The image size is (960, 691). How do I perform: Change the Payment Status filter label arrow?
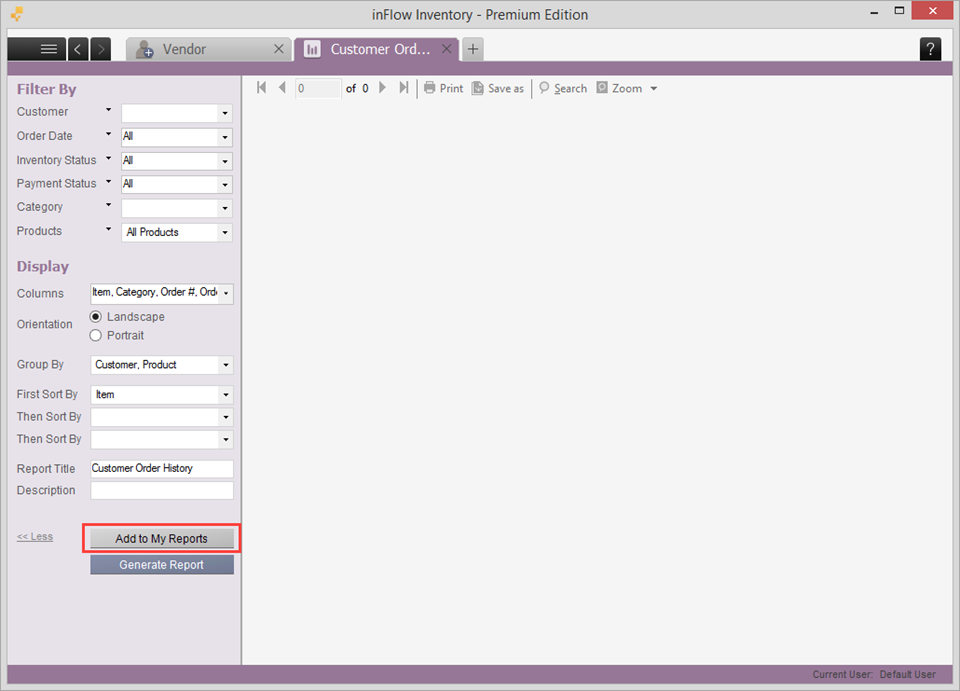click(x=108, y=181)
